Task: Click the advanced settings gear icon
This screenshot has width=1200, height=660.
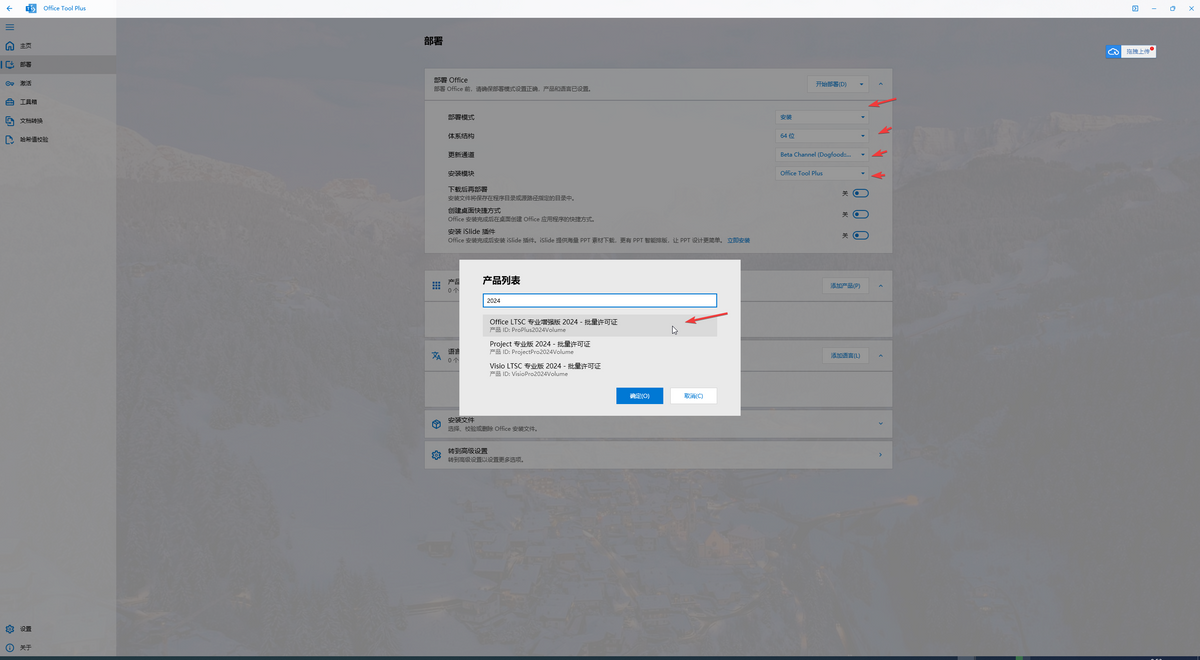Action: (436, 455)
